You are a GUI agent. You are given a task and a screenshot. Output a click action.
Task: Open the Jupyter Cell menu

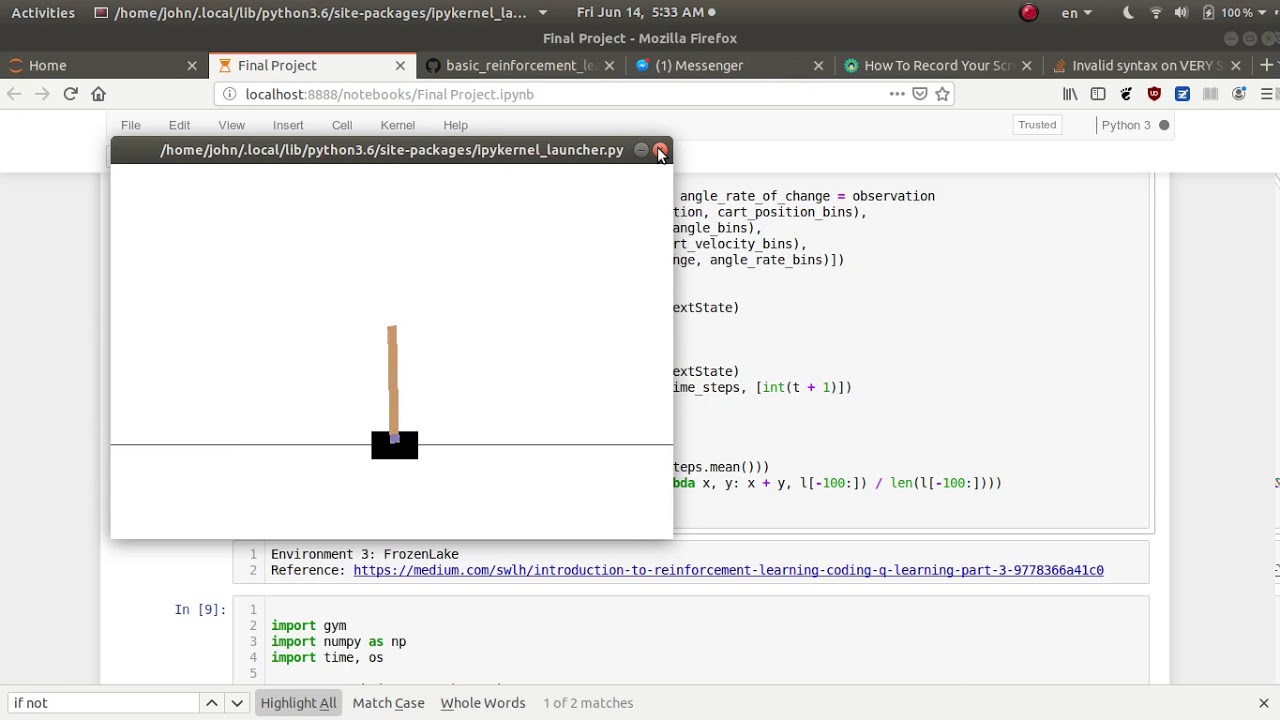click(x=342, y=125)
